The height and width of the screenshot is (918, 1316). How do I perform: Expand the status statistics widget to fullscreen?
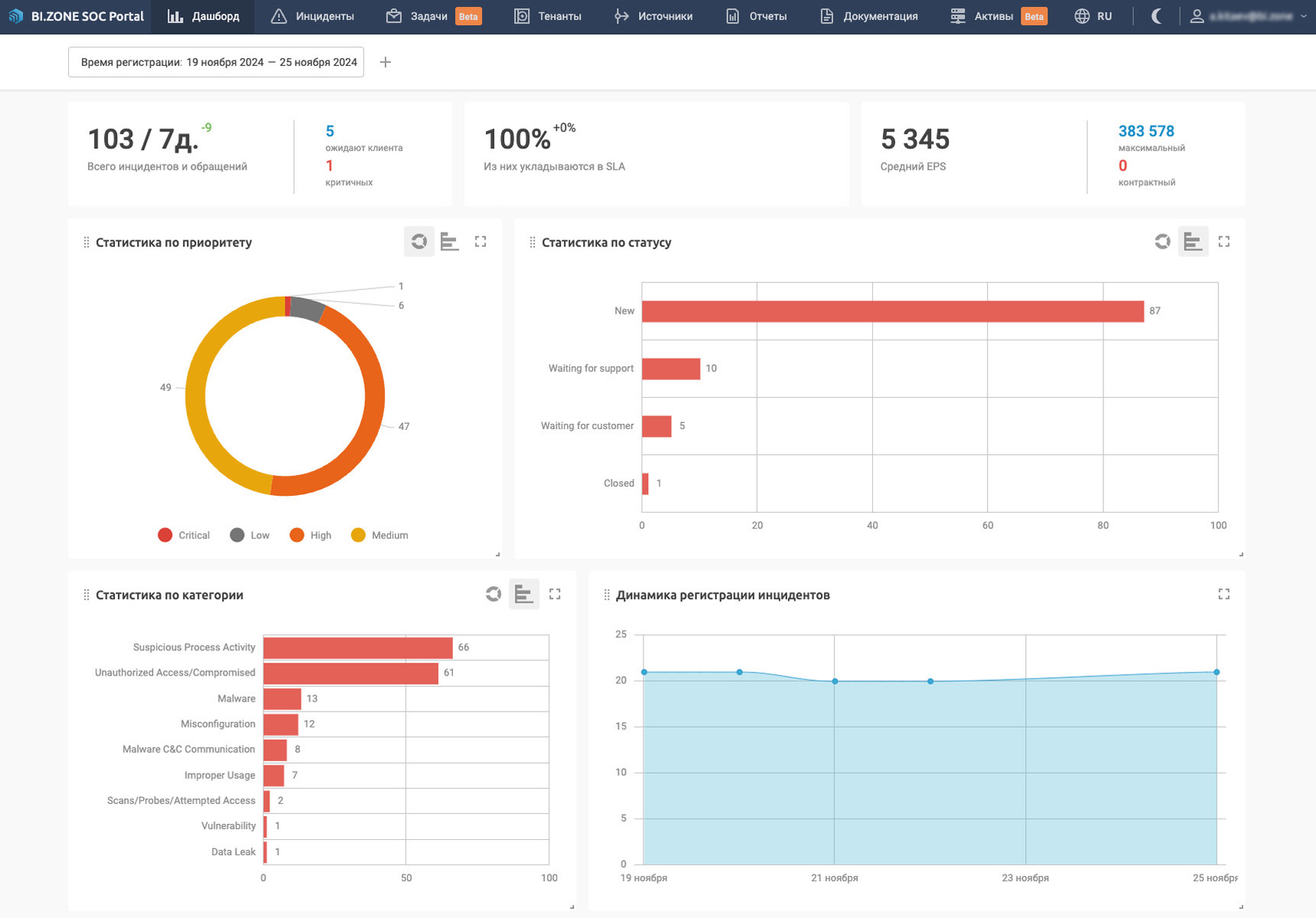pos(1224,242)
